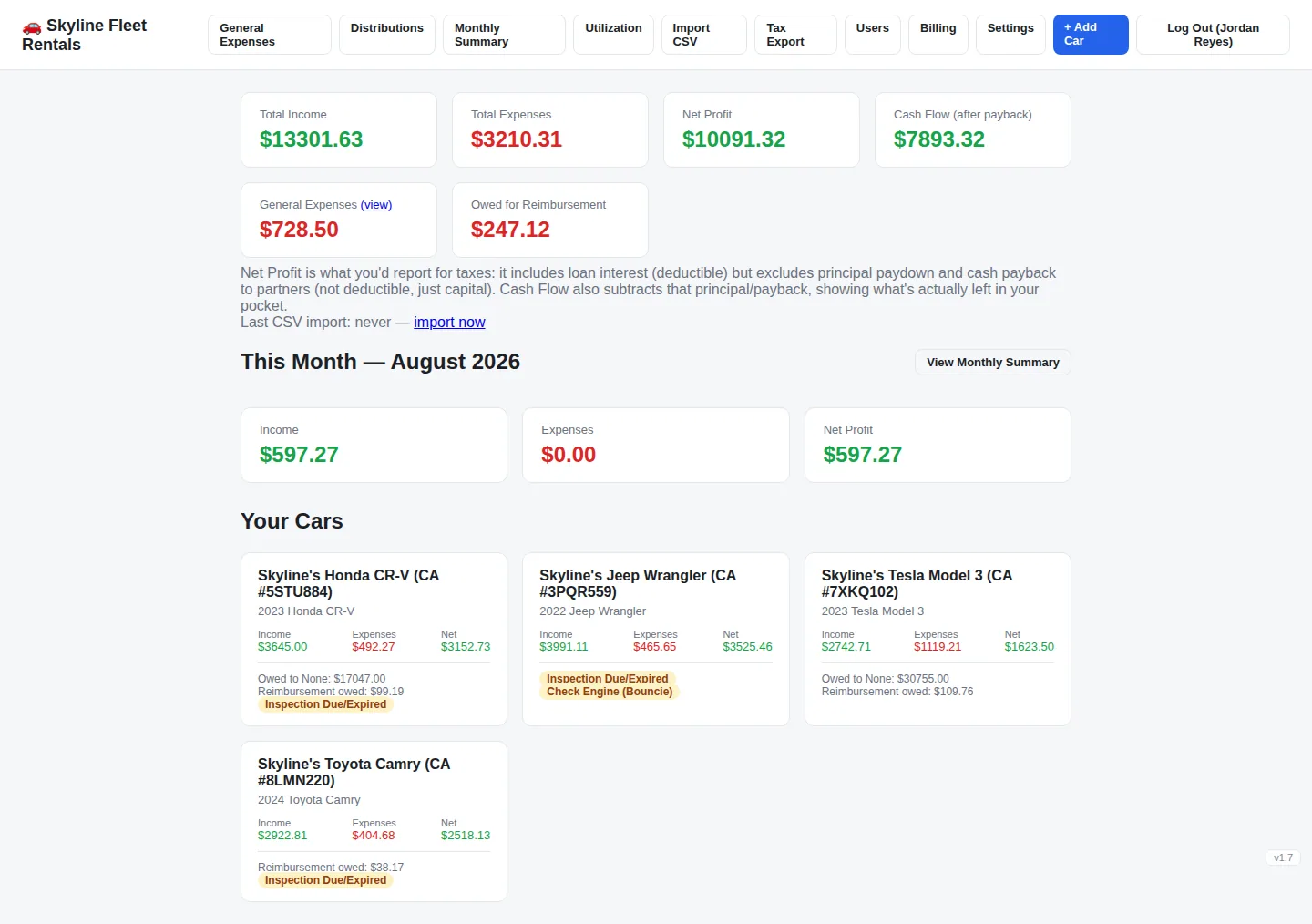Click Tesla Model 3 net $1623.50
The height and width of the screenshot is (924, 1312).
tap(1030, 647)
